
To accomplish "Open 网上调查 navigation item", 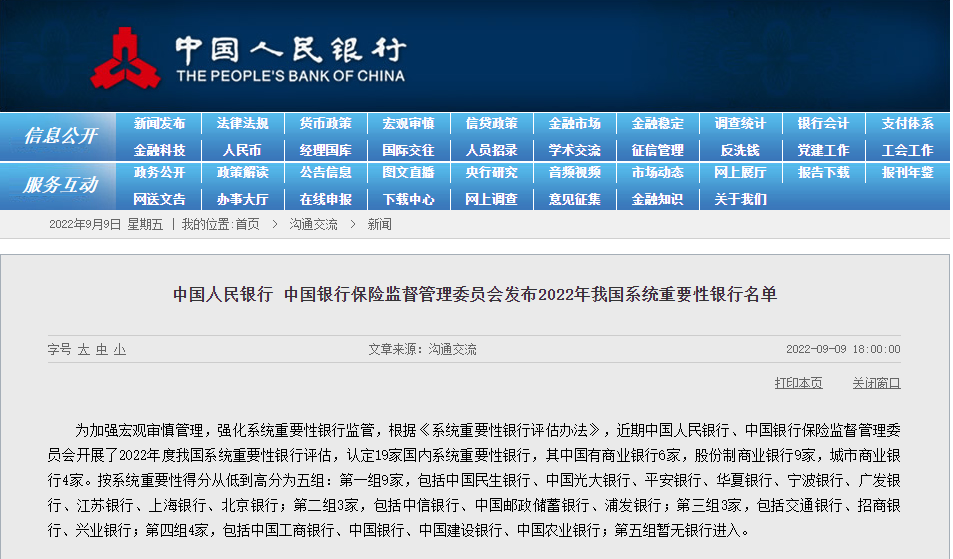I will (x=491, y=199).
